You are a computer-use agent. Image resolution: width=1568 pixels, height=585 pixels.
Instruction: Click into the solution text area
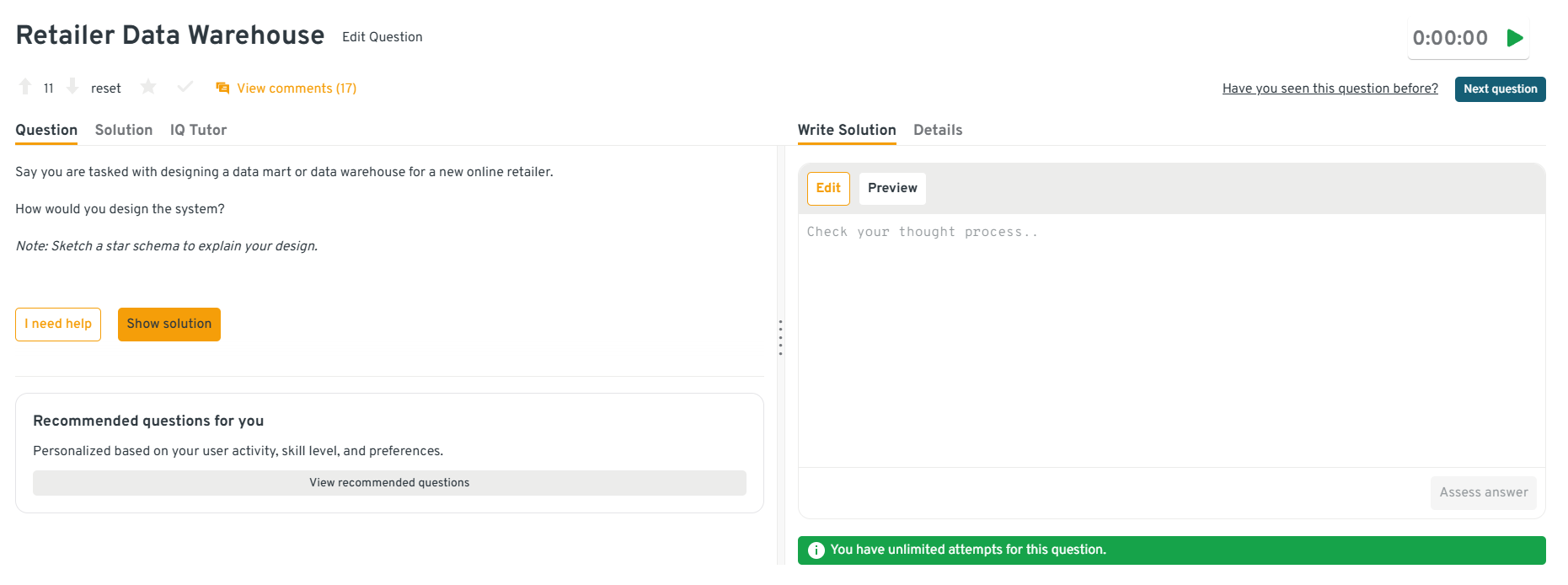point(1171,337)
